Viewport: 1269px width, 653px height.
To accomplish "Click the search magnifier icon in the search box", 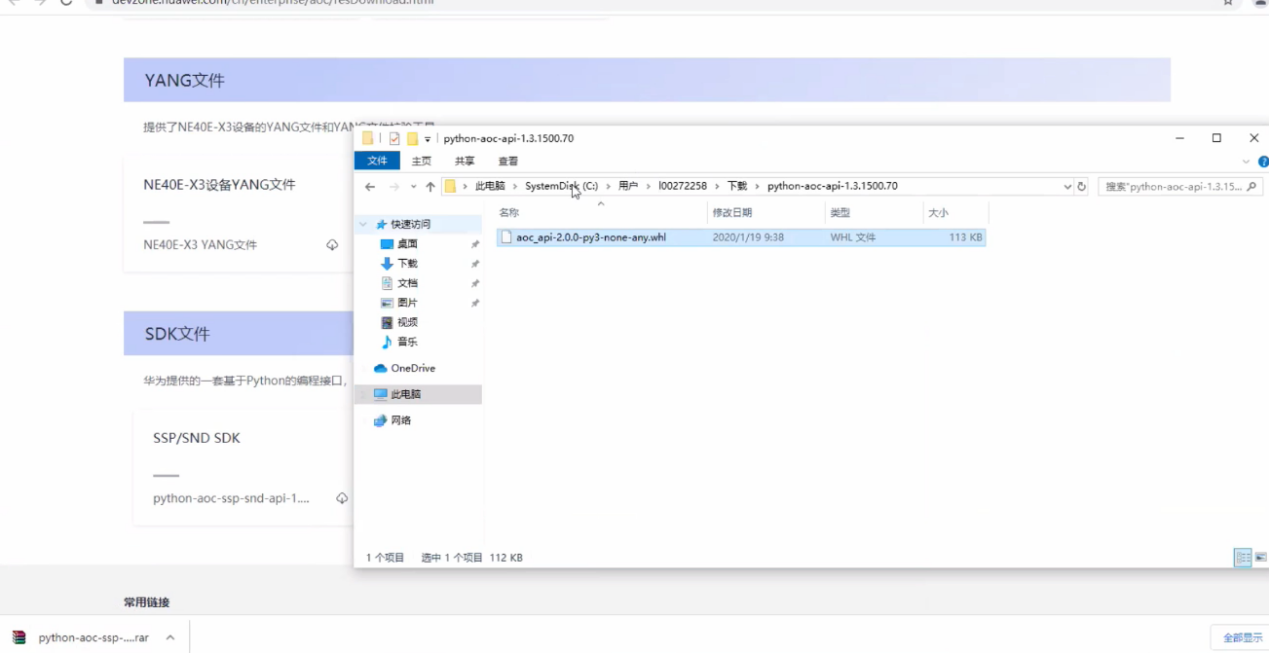I will tap(1252, 186).
